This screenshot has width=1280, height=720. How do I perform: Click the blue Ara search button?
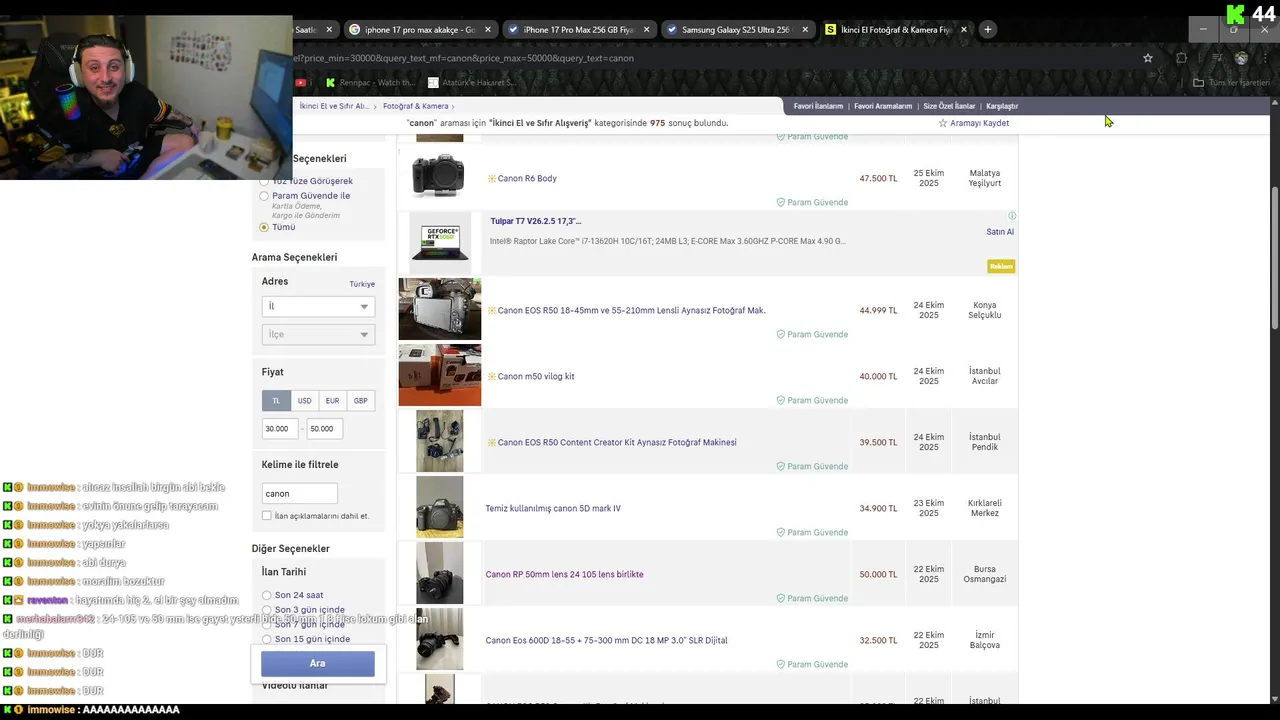coord(318,663)
